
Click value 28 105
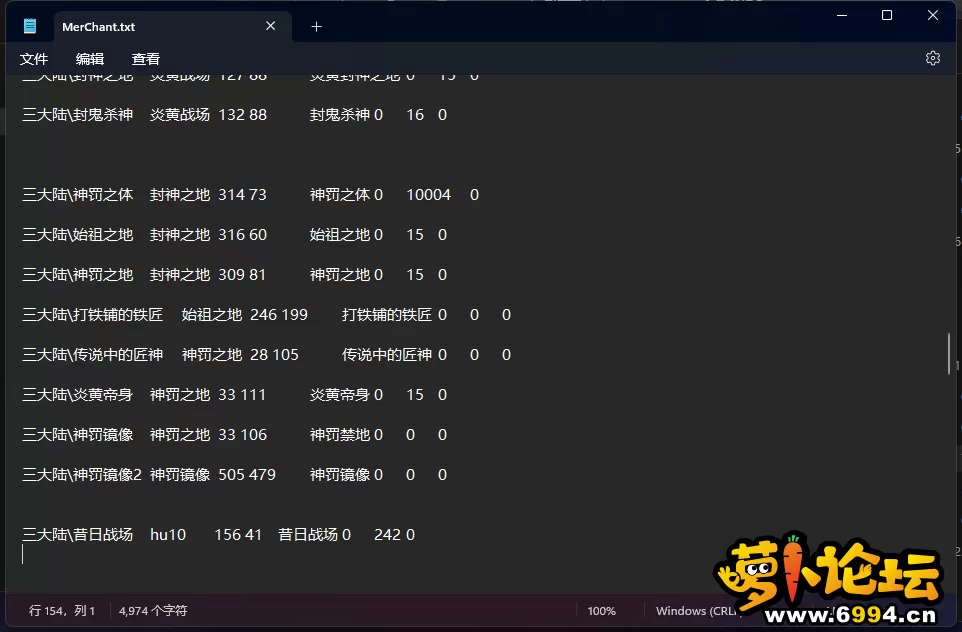274,355
